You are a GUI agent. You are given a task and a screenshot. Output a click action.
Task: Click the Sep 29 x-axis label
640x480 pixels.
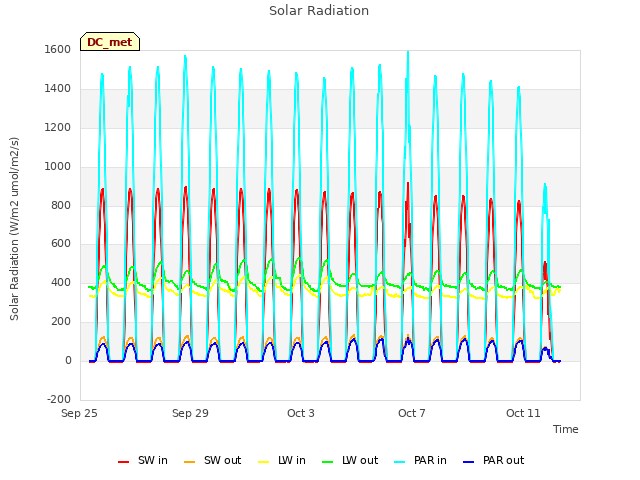coord(190,413)
